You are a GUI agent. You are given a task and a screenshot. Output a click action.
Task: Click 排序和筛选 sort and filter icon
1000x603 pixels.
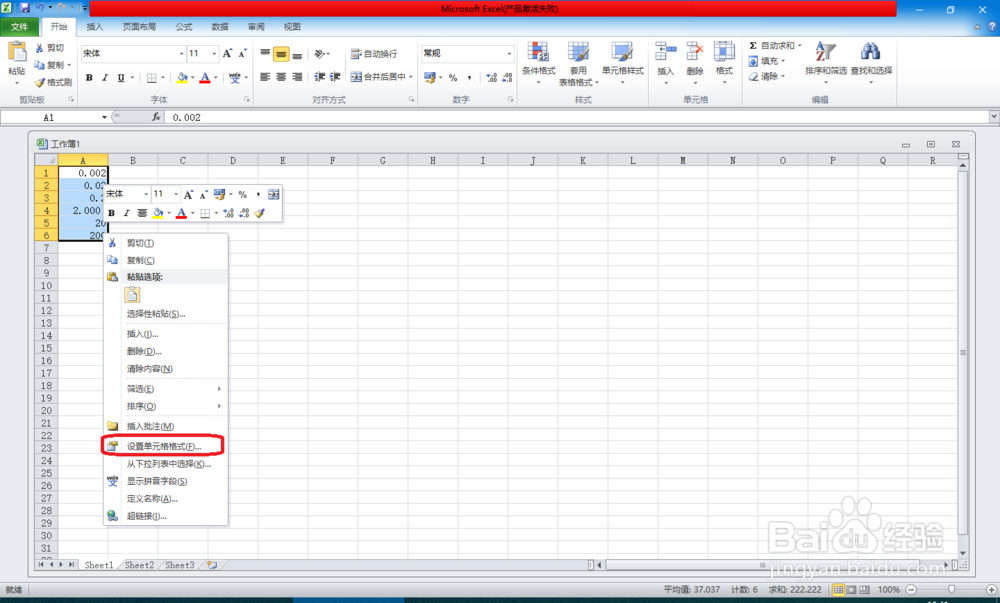(825, 52)
